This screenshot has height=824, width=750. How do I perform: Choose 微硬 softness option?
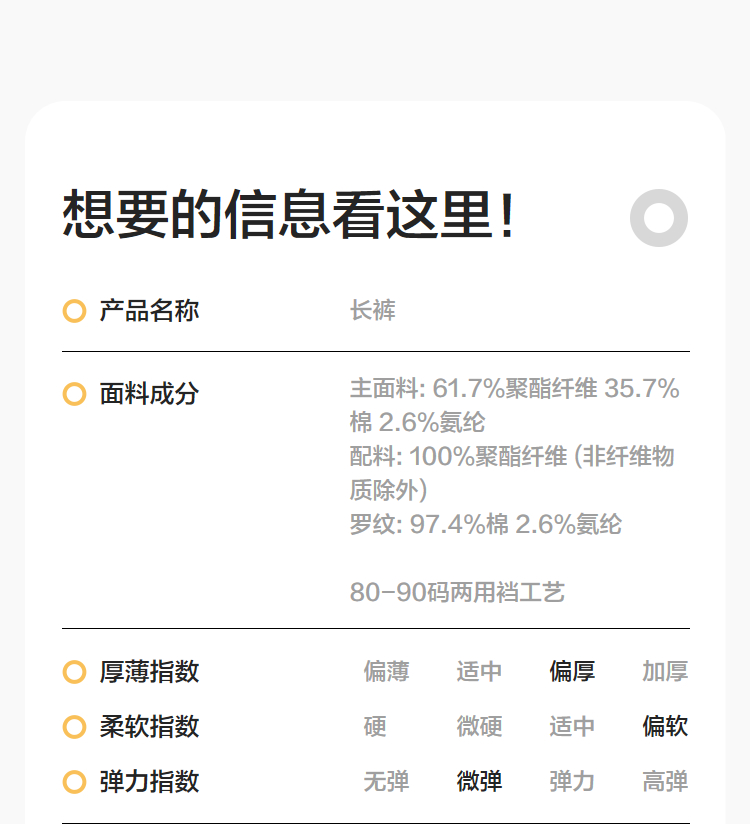click(479, 727)
